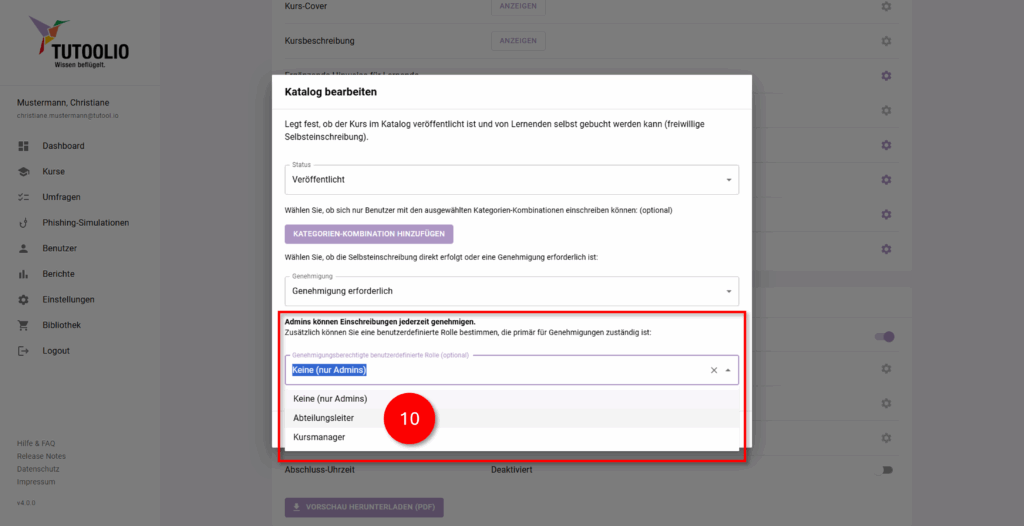1024x526 pixels.
Task: Click the Kurse graduation cap icon
Action: coord(23,171)
